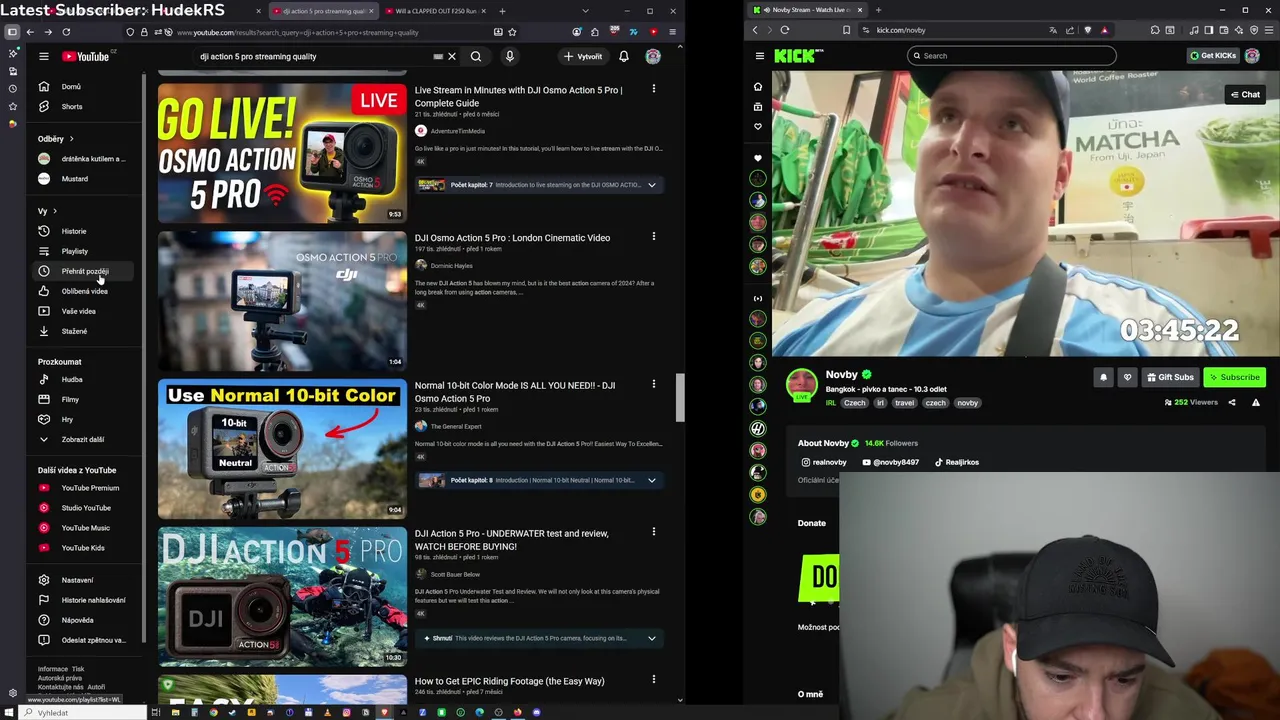
Task: Open Hudba under Prozkoumat
Action: pos(84,380)
